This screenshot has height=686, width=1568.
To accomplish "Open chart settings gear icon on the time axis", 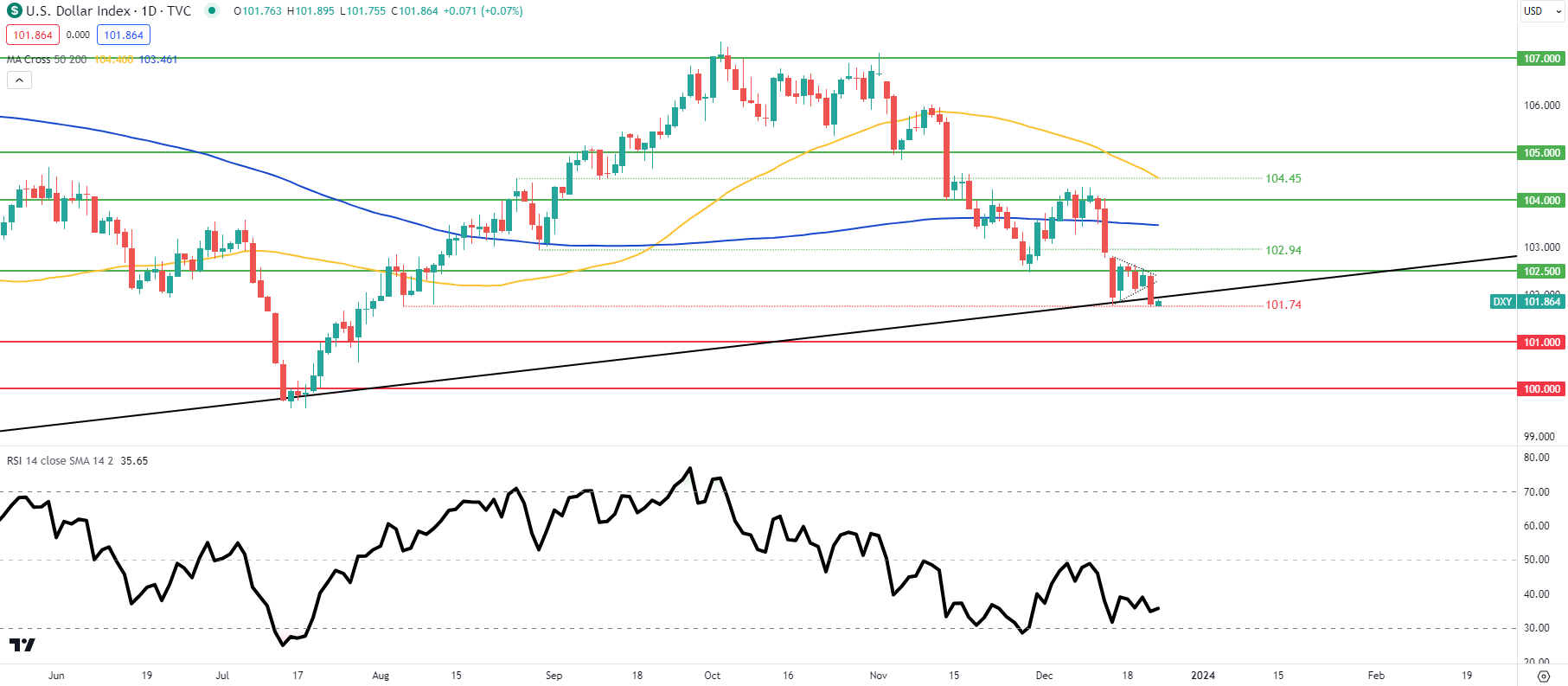I will (x=1543, y=676).
